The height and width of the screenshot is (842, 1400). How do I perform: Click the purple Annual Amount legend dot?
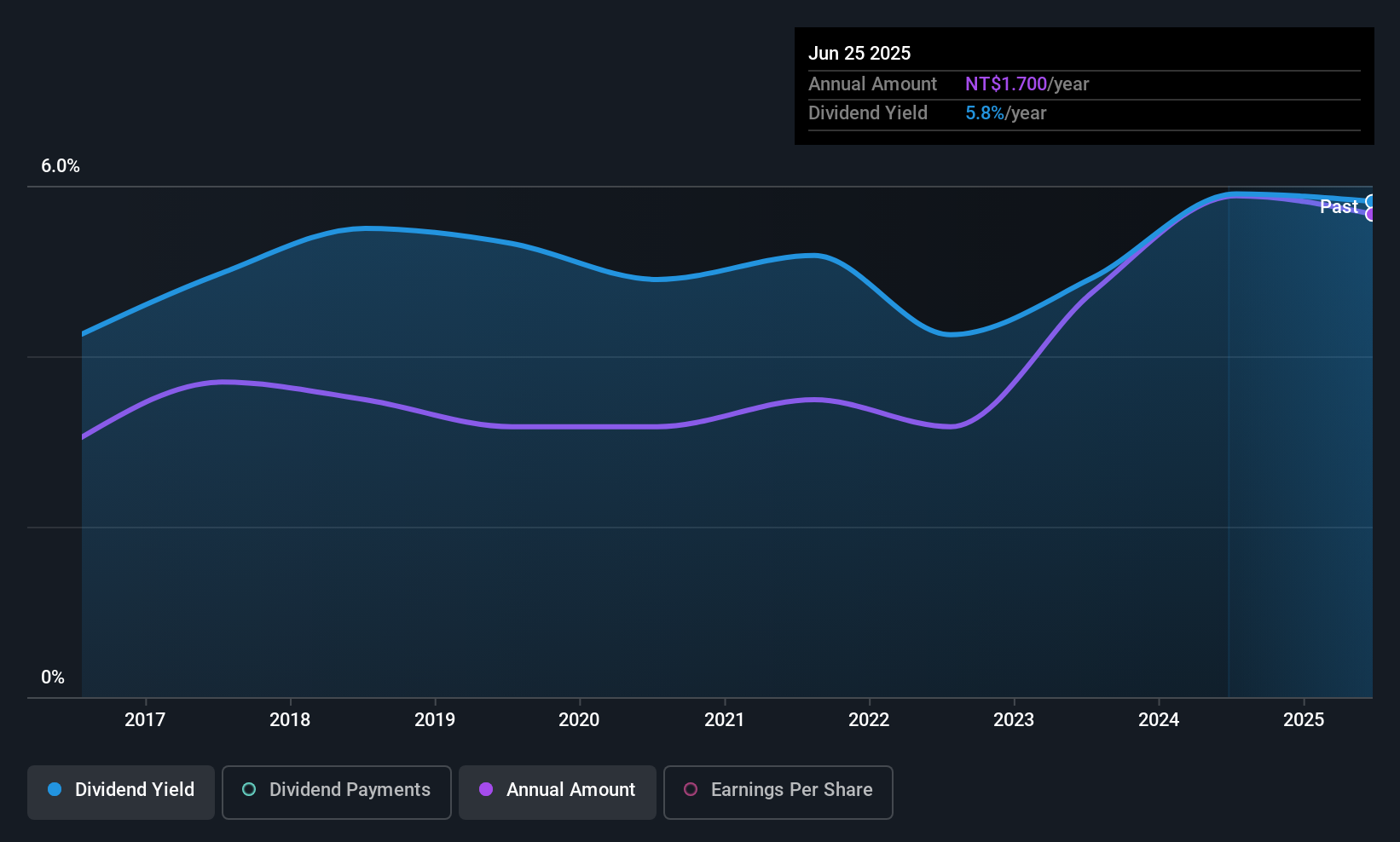(x=485, y=790)
